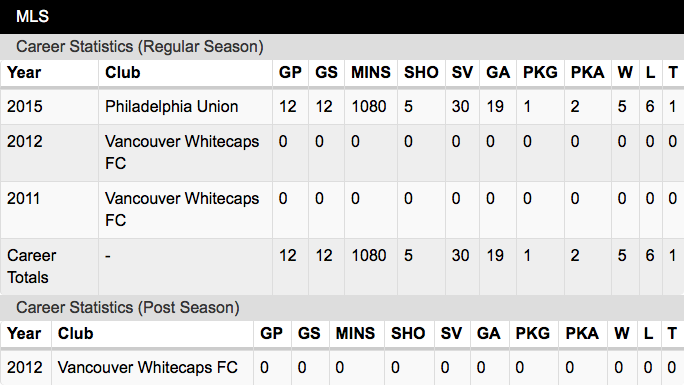Select the Career Totals row label
Screen dimensions: 685x386
pos(31,266)
